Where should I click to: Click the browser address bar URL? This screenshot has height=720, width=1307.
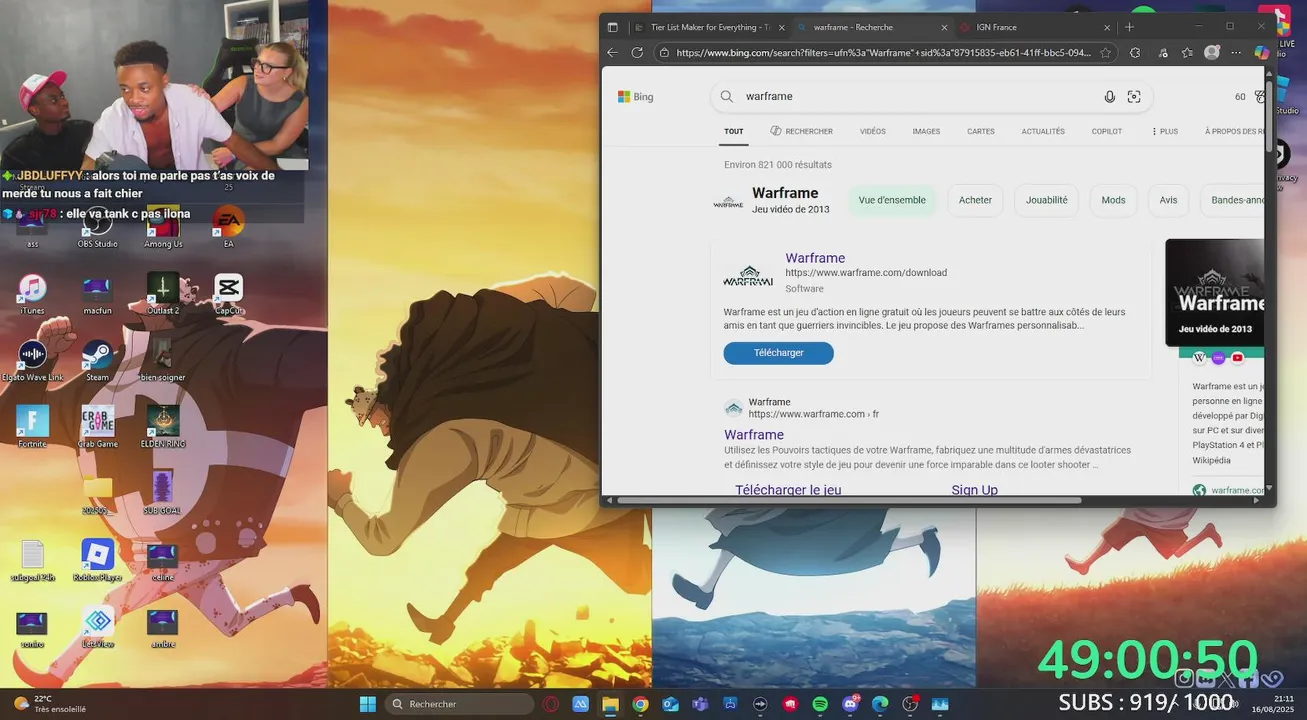883,53
